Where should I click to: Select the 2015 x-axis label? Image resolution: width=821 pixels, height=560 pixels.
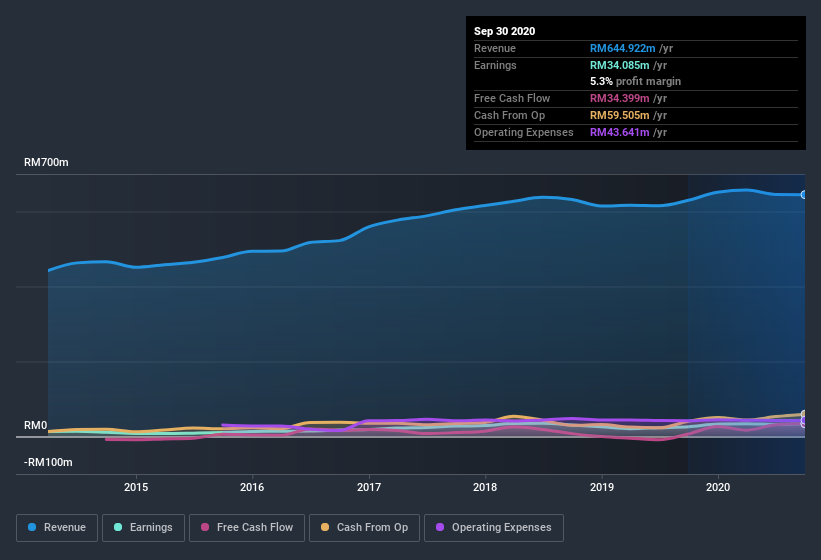[136, 488]
